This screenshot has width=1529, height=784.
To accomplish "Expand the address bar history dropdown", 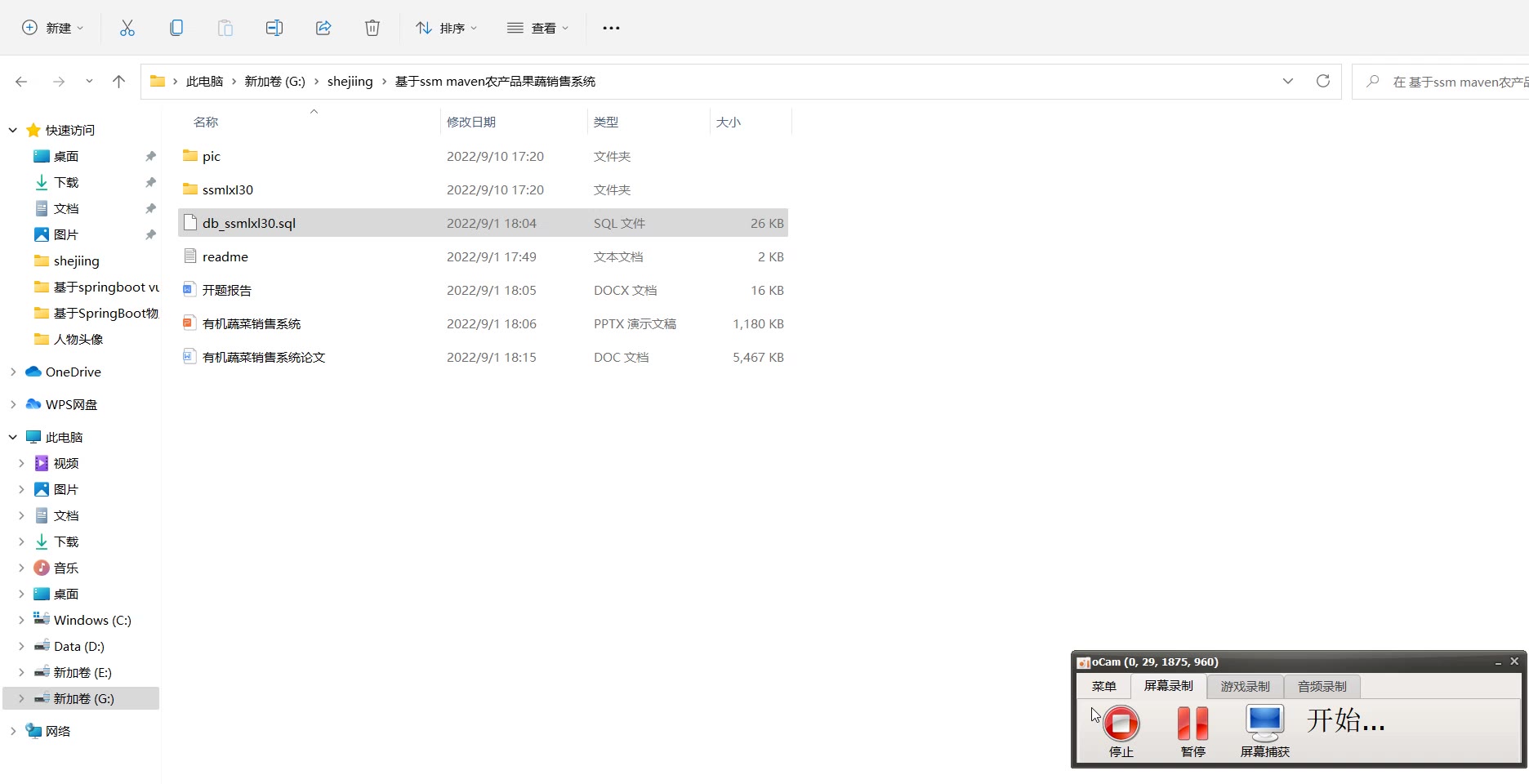I will [x=1288, y=81].
